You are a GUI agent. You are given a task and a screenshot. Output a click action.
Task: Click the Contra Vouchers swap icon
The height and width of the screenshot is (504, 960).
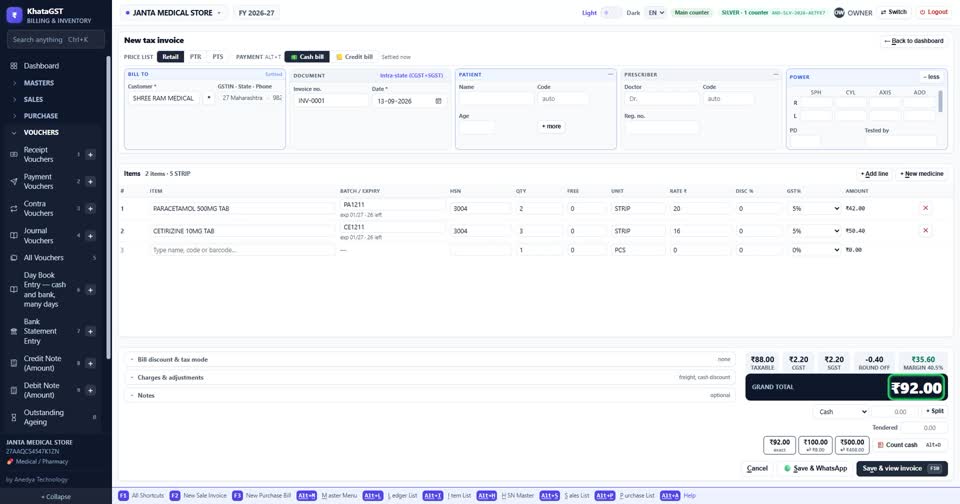(x=13, y=208)
